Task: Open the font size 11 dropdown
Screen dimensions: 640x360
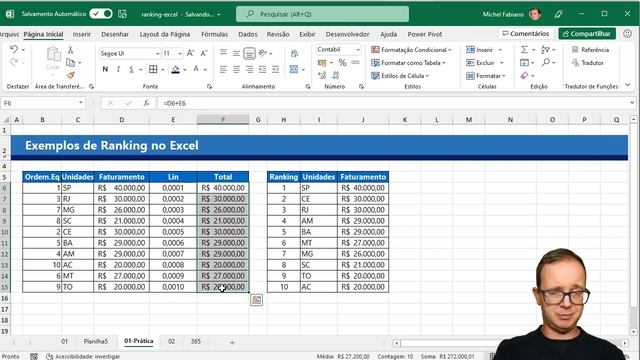Action: click(x=180, y=54)
